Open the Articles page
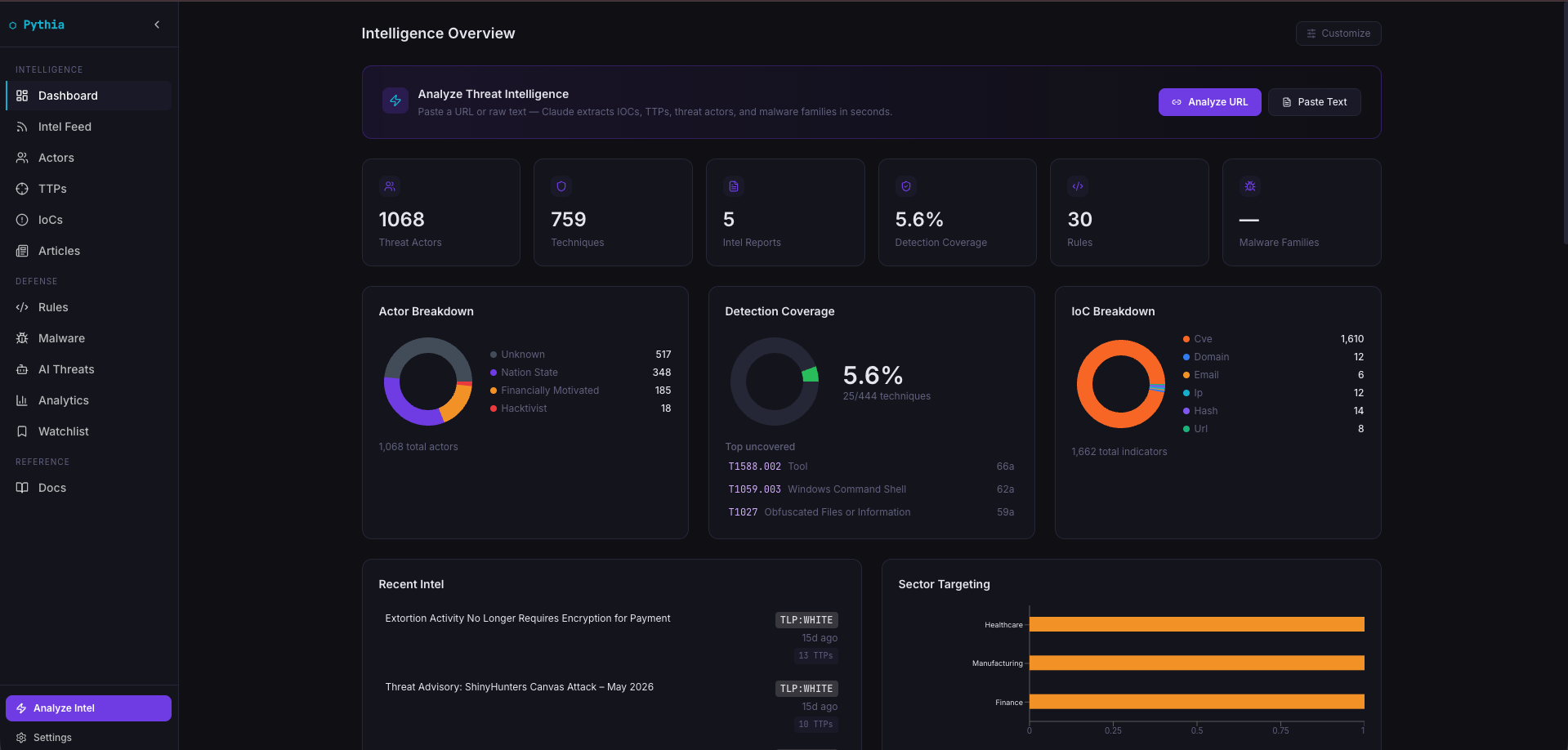 (x=88, y=251)
